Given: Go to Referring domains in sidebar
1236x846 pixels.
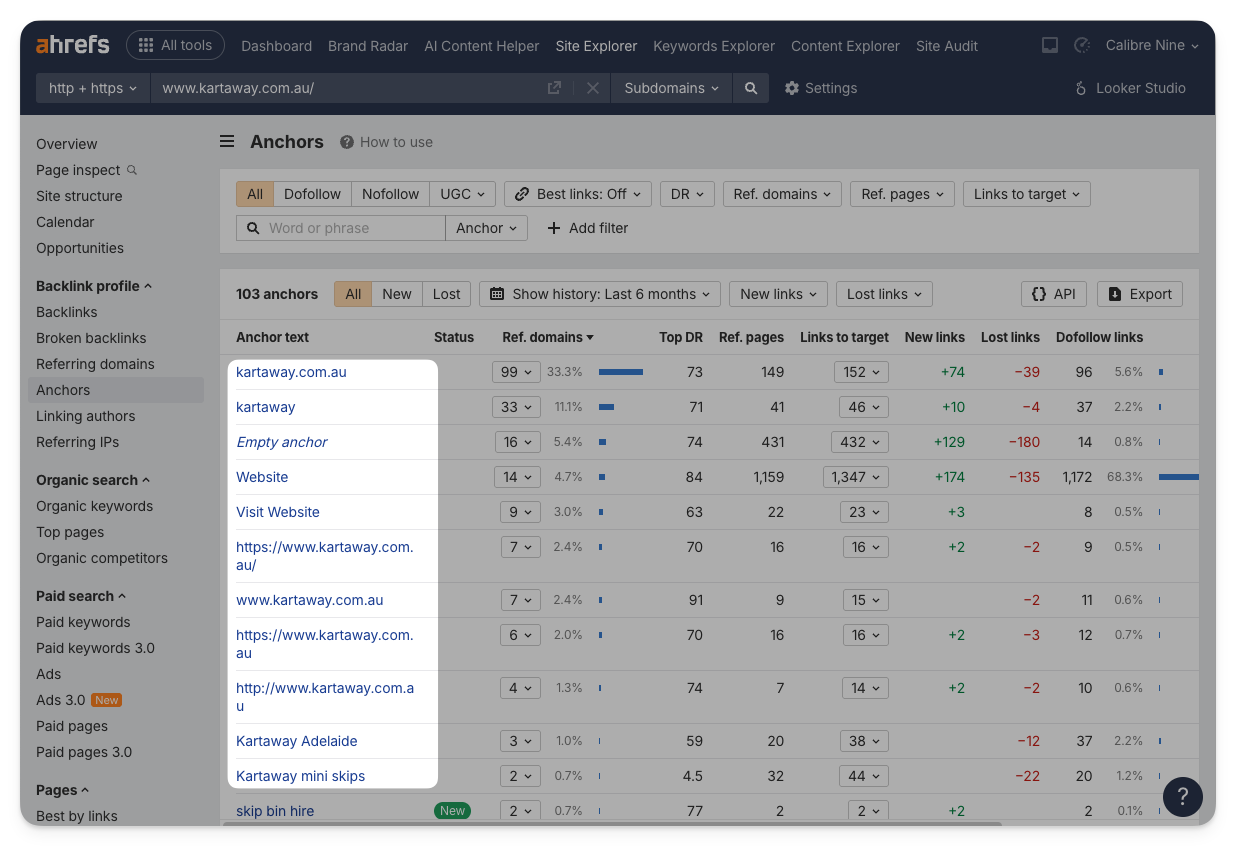Looking at the screenshot, I should point(95,364).
